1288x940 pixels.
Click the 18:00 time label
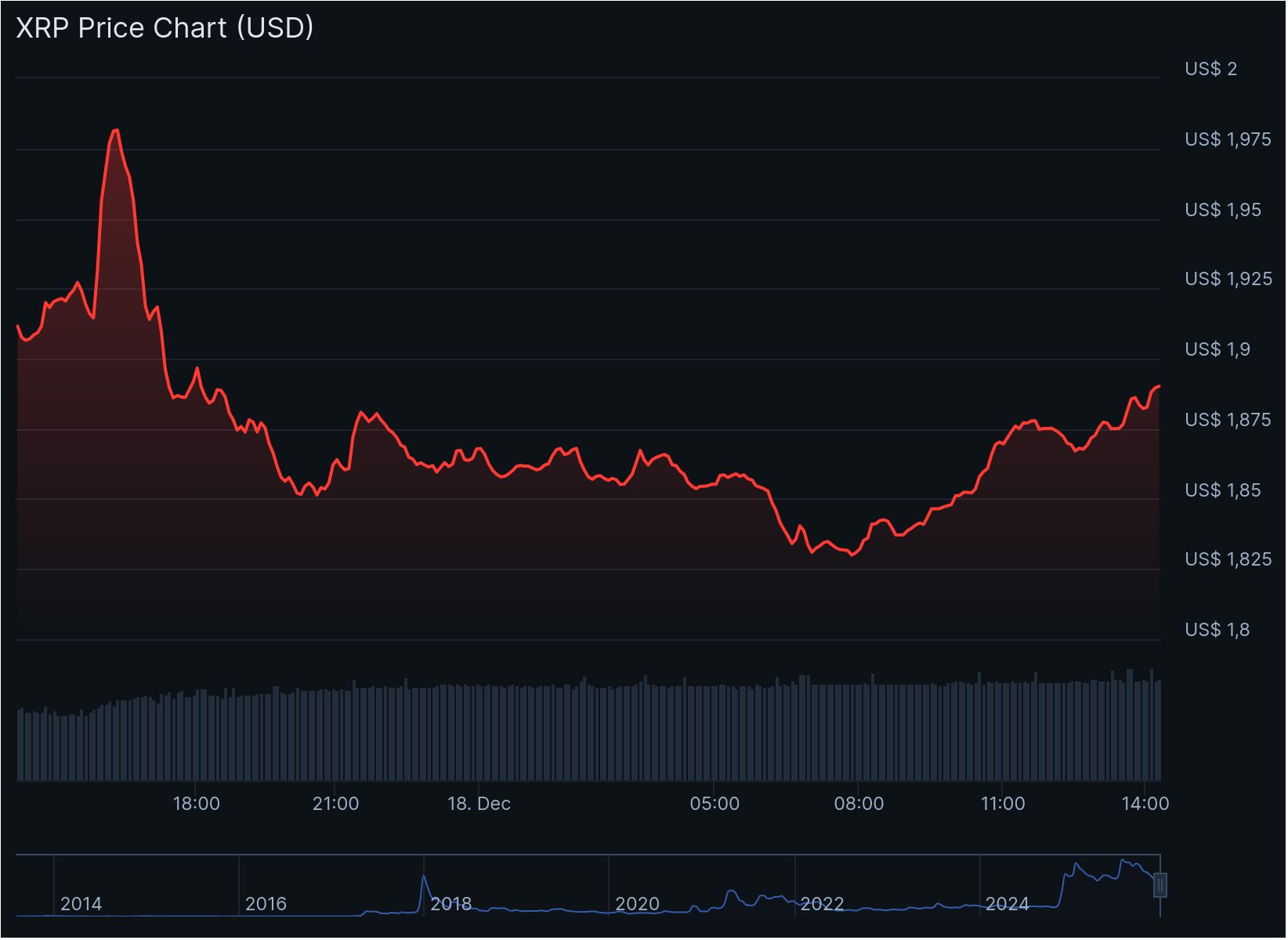tap(198, 803)
